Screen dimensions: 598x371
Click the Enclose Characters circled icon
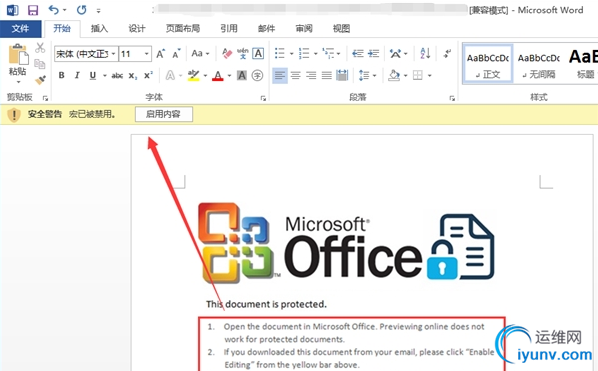click(x=257, y=75)
